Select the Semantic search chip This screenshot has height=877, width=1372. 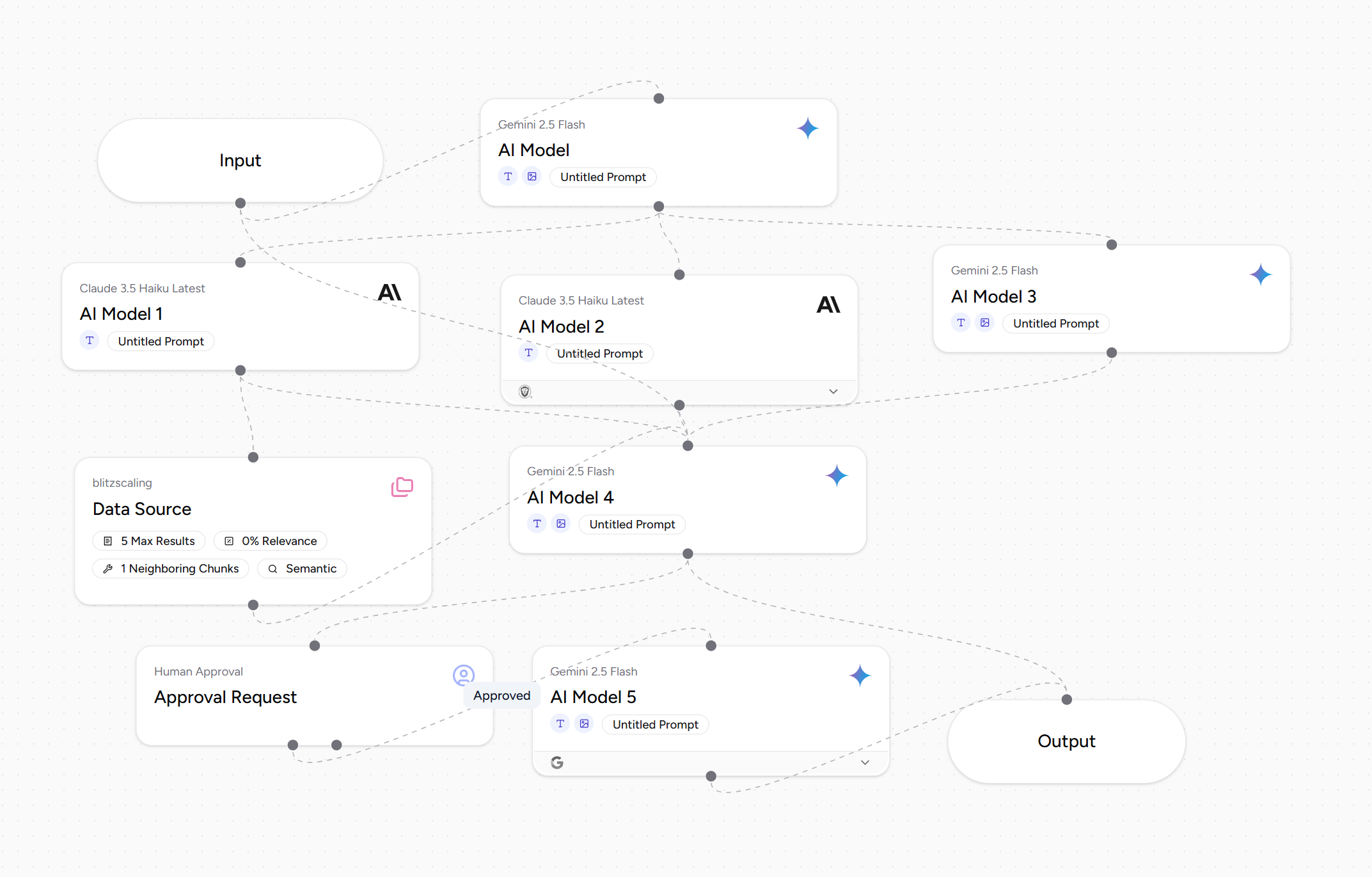pos(302,569)
